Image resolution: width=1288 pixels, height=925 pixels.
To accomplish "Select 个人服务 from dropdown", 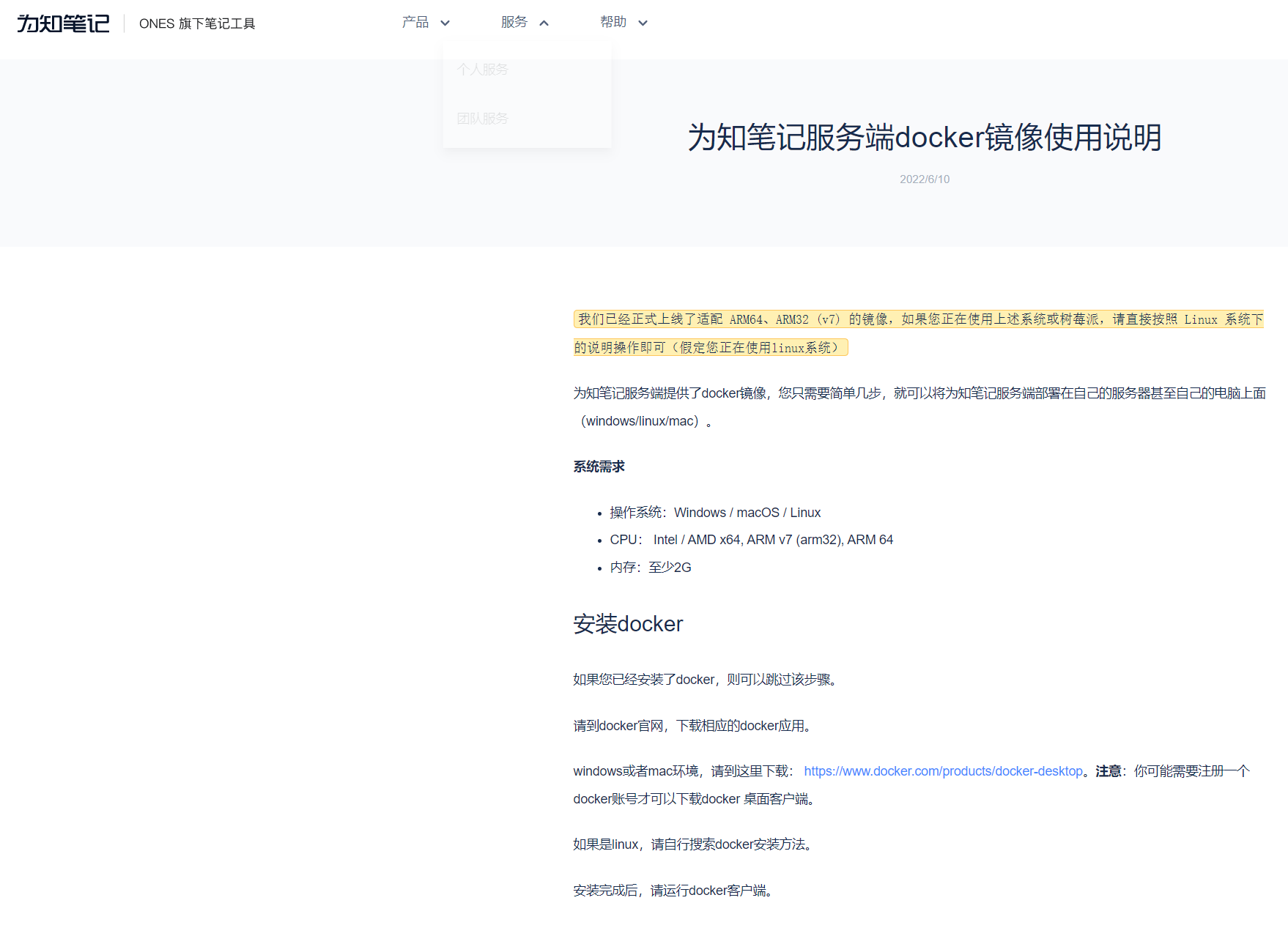I will click(x=483, y=69).
